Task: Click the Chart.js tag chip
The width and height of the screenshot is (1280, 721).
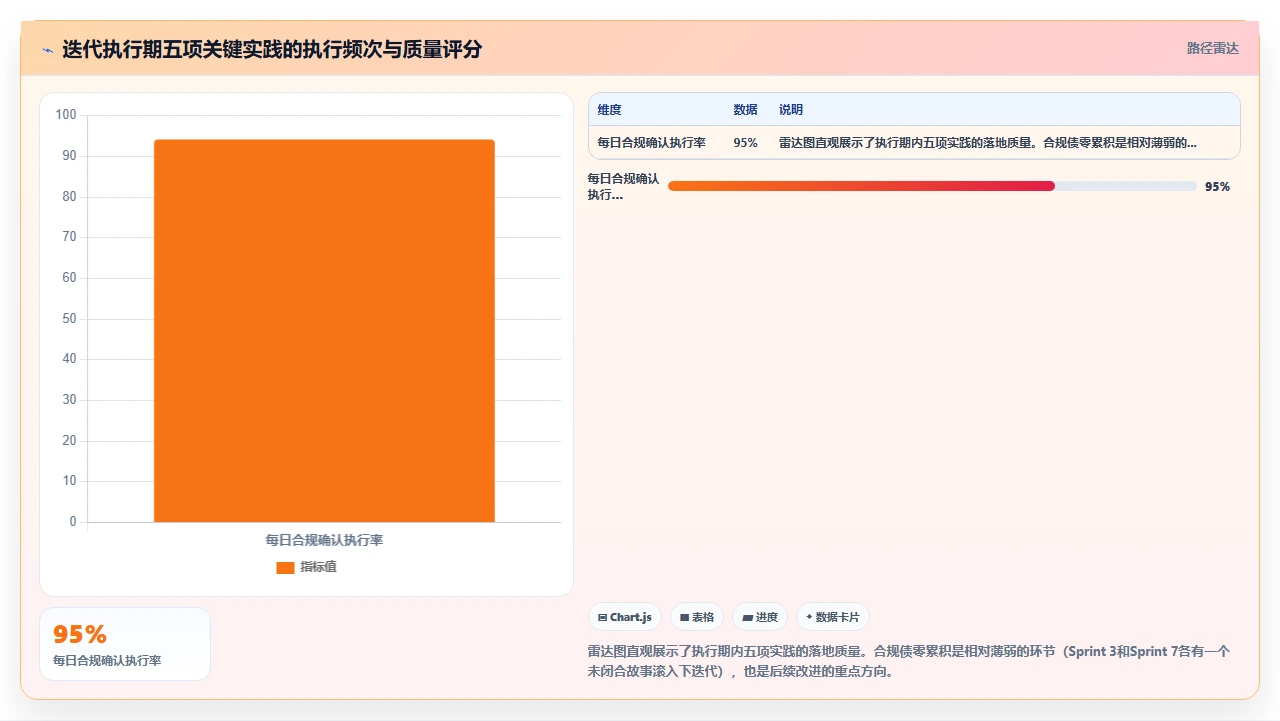Action: (x=625, y=617)
